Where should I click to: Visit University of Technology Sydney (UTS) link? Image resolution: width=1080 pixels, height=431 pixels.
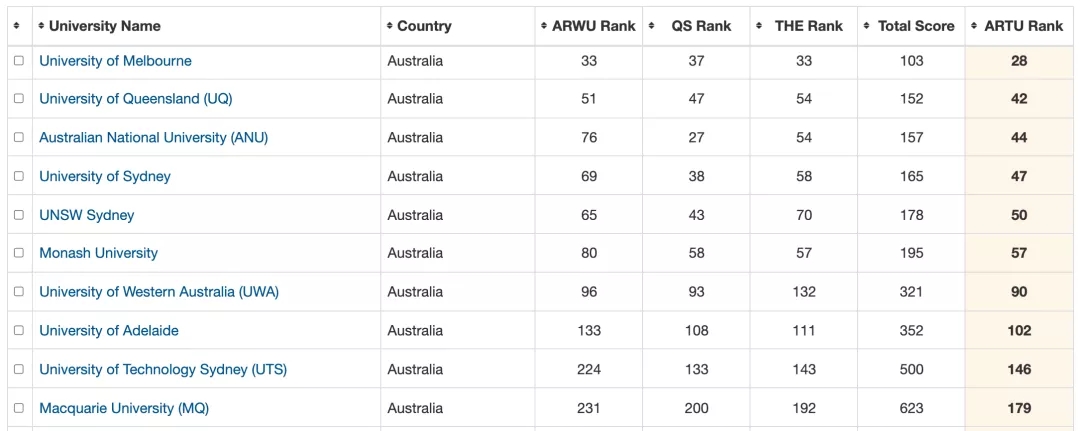pos(163,369)
